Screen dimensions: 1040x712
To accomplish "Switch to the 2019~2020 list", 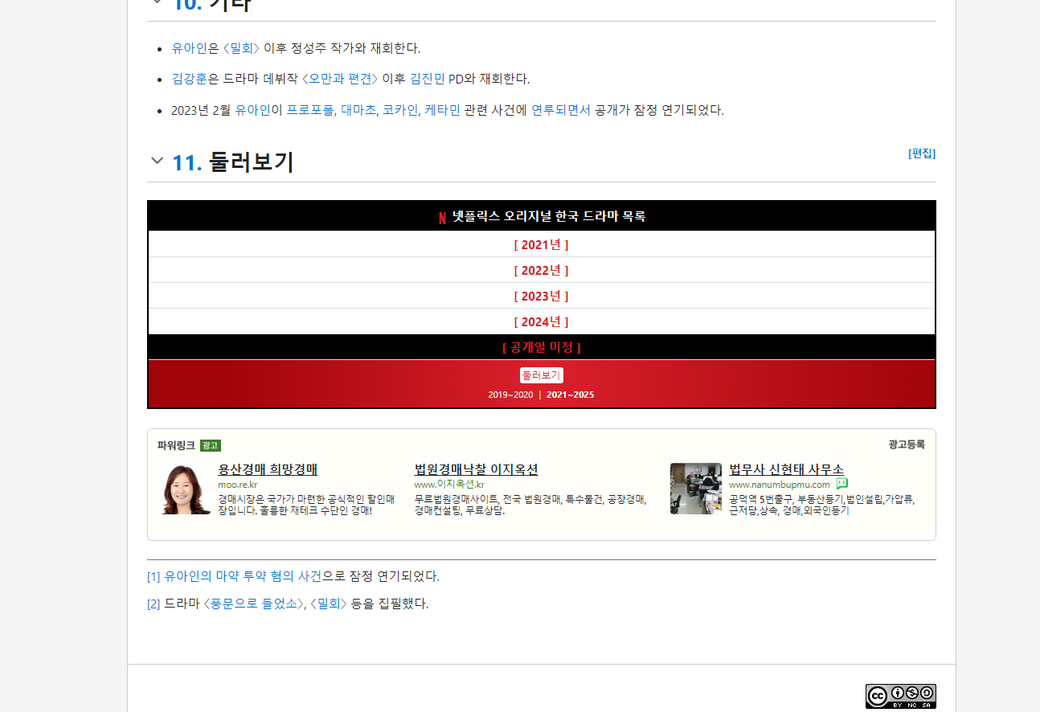I will tap(510, 395).
